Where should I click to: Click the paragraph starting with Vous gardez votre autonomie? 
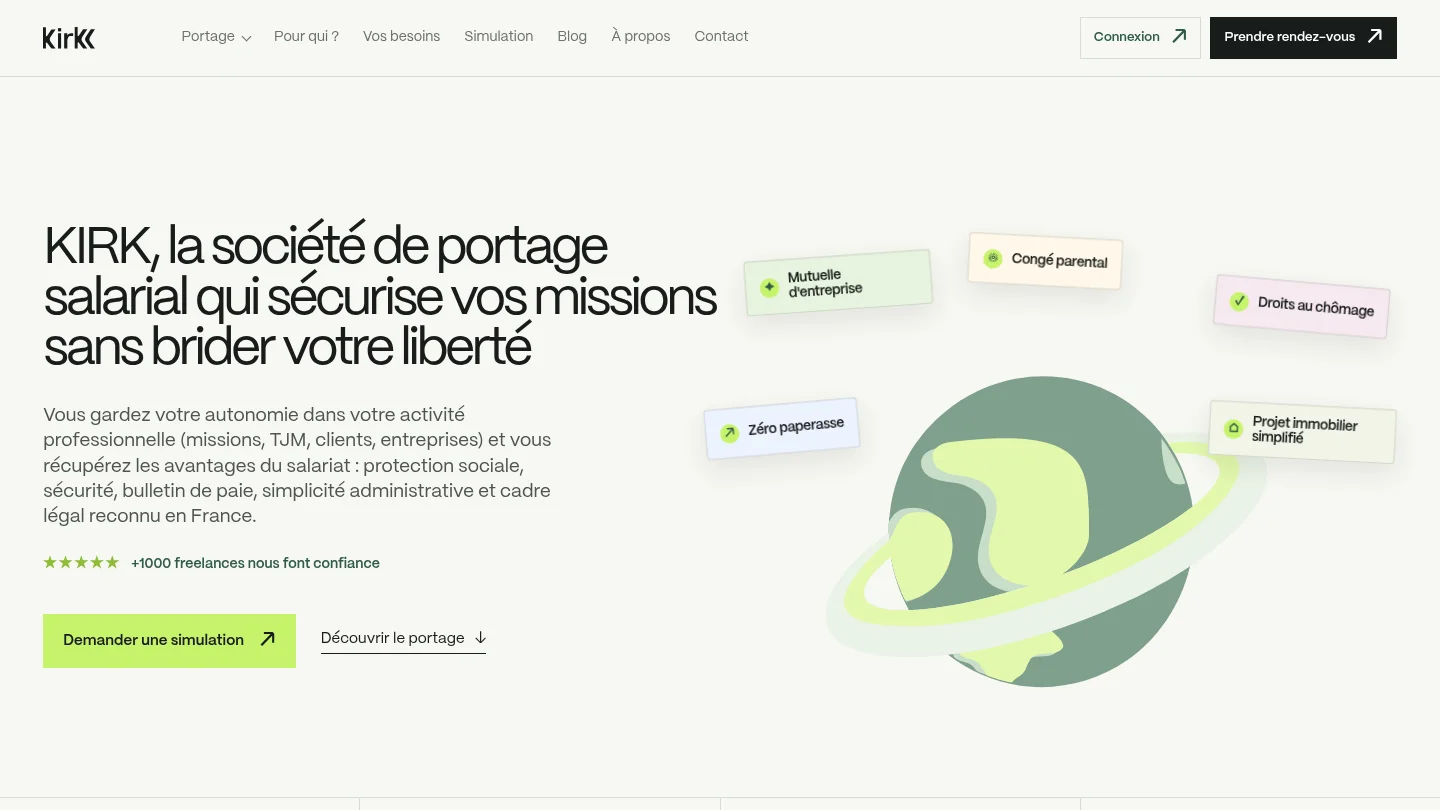click(x=297, y=465)
